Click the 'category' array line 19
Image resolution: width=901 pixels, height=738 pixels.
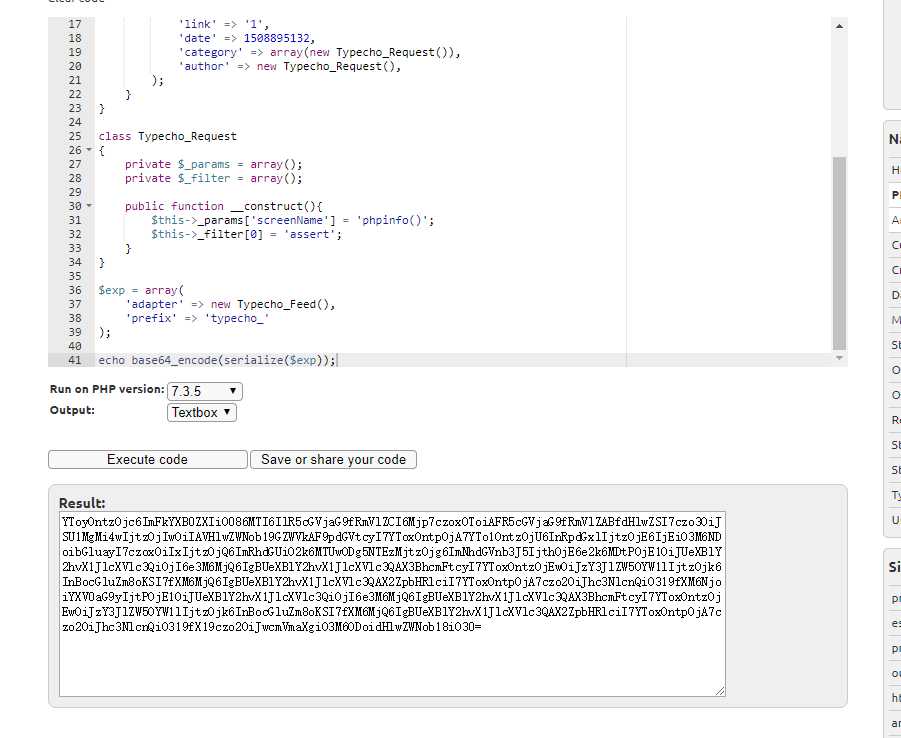click(319, 52)
